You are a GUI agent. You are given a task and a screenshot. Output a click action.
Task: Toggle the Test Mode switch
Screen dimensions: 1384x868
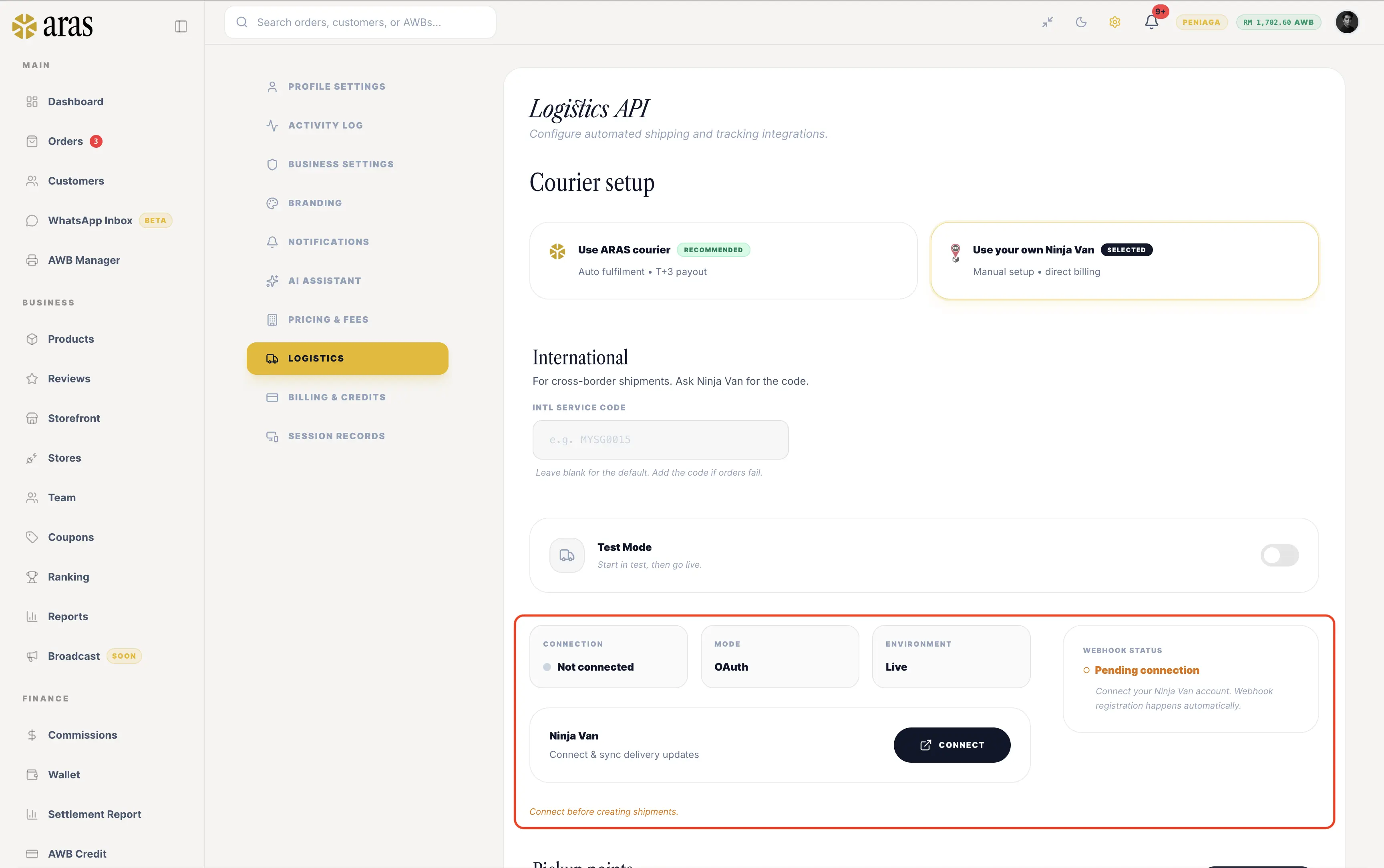(x=1279, y=555)
